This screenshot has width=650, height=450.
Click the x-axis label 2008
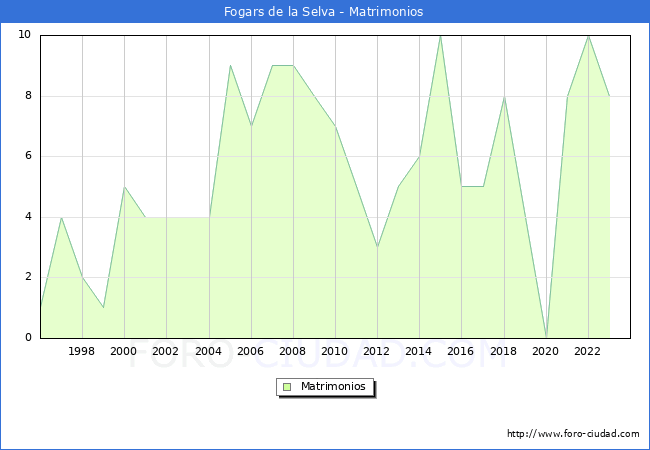click(x=293, y=351)
